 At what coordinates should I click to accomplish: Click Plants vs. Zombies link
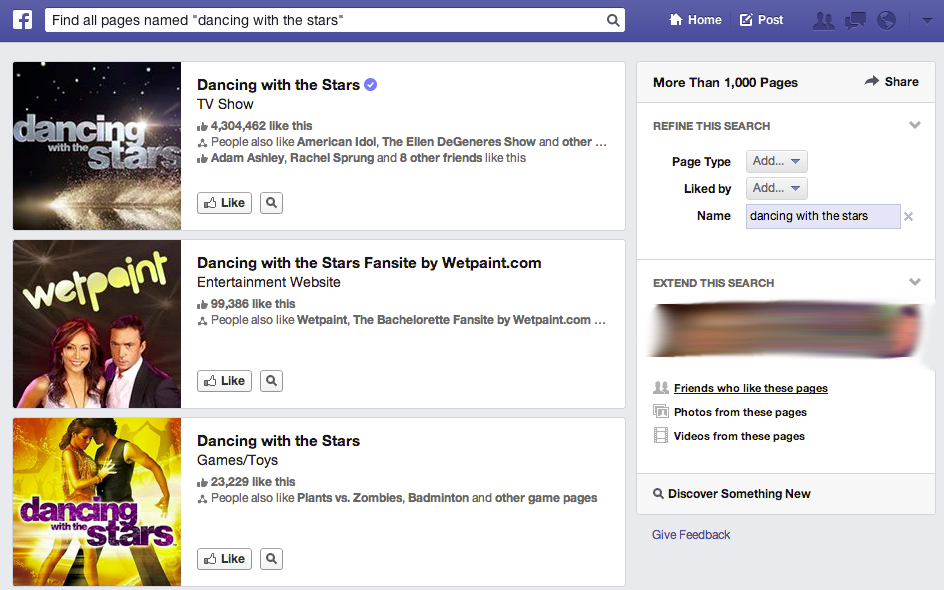point(349,498)
